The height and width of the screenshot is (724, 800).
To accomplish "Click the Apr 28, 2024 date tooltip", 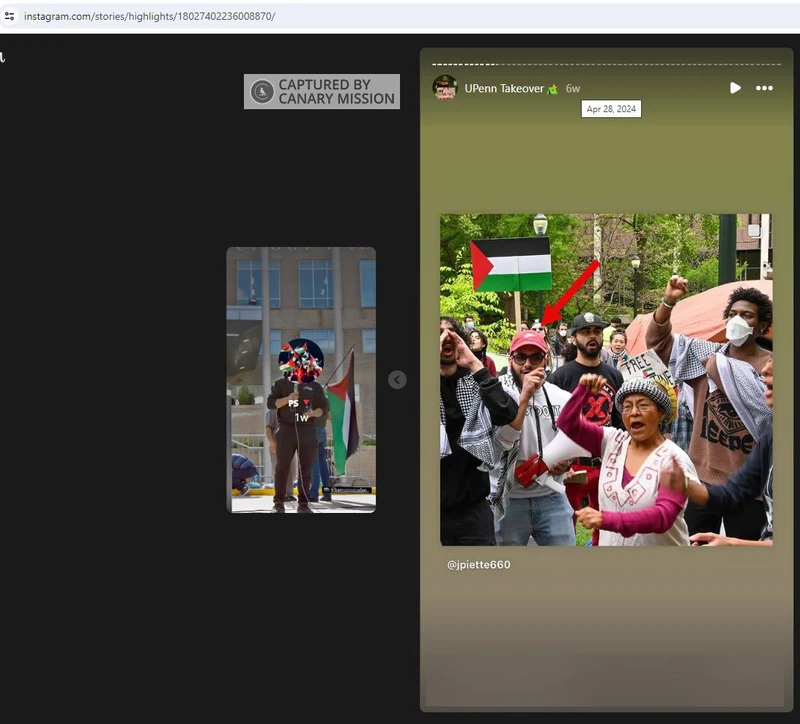I will coord(611,109).
